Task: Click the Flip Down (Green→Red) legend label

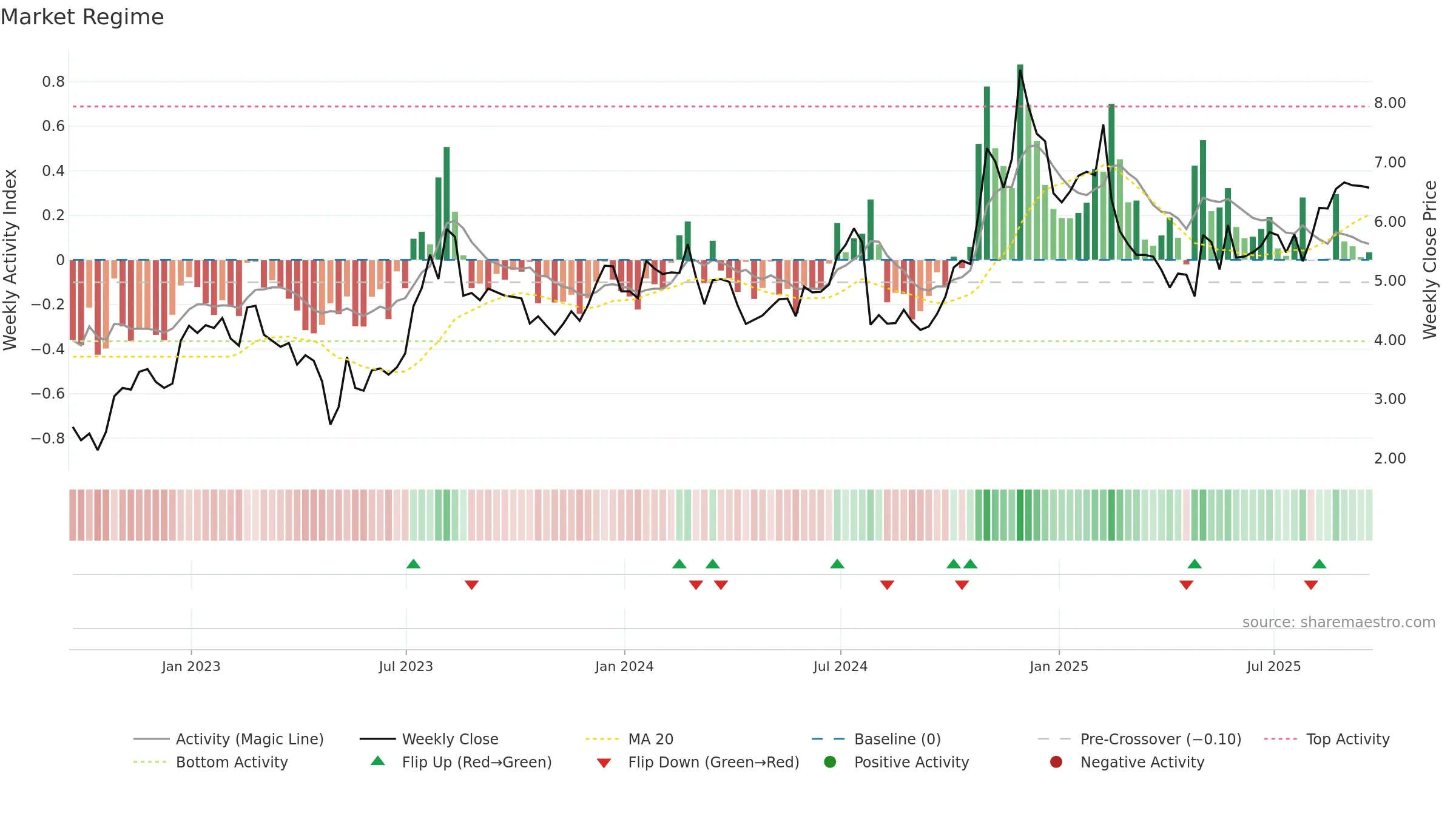Action: (x=713, y=762)
